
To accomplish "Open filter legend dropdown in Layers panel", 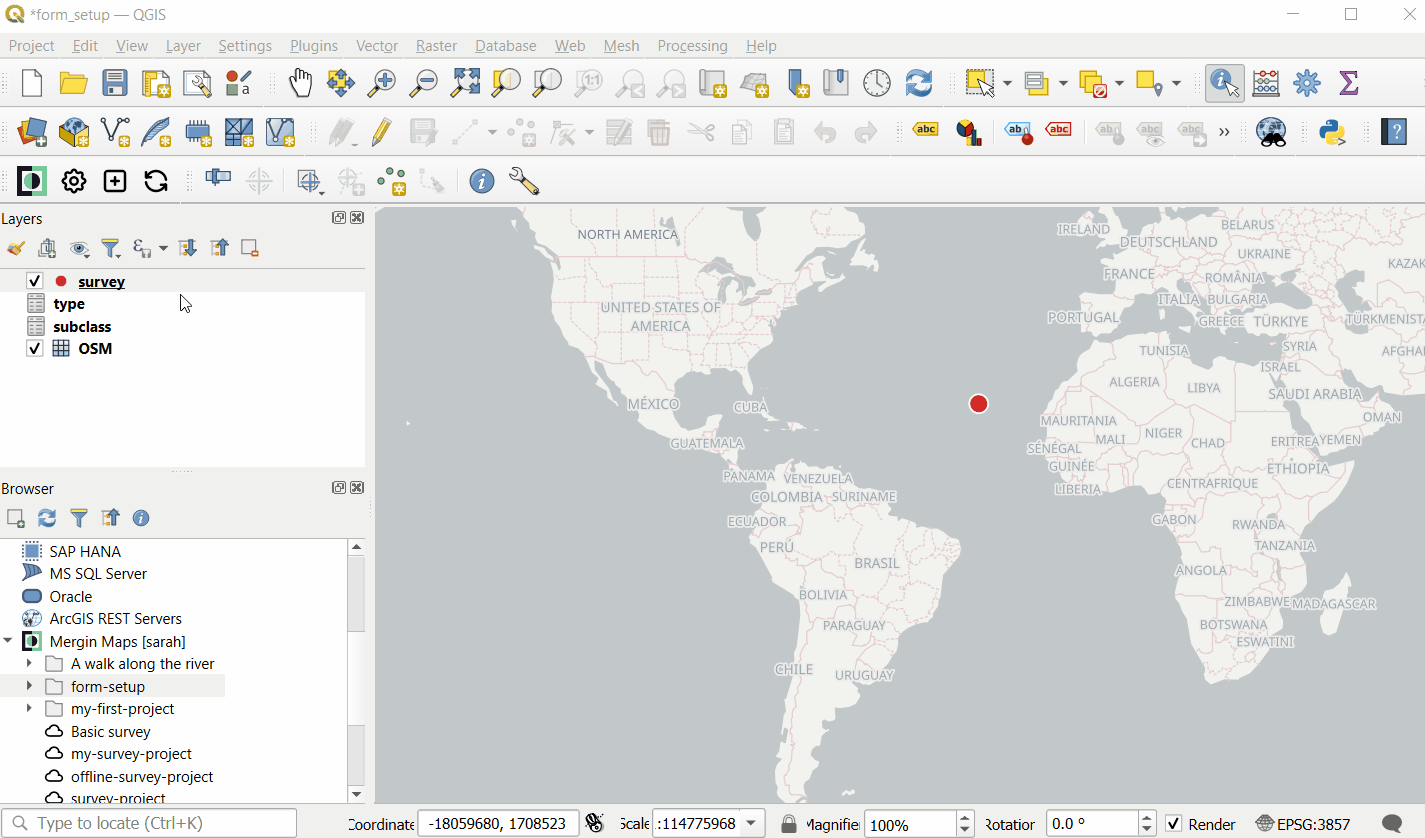I will 111,248.
